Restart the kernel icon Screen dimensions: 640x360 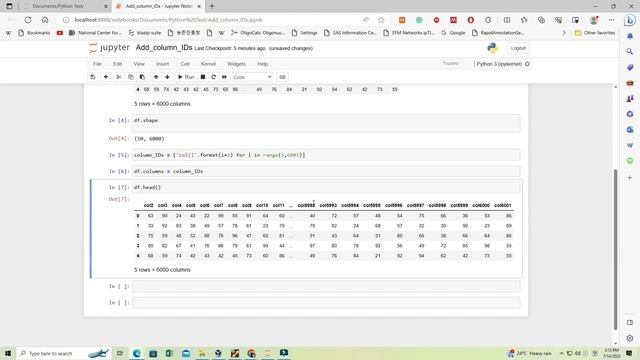[213, 77]
